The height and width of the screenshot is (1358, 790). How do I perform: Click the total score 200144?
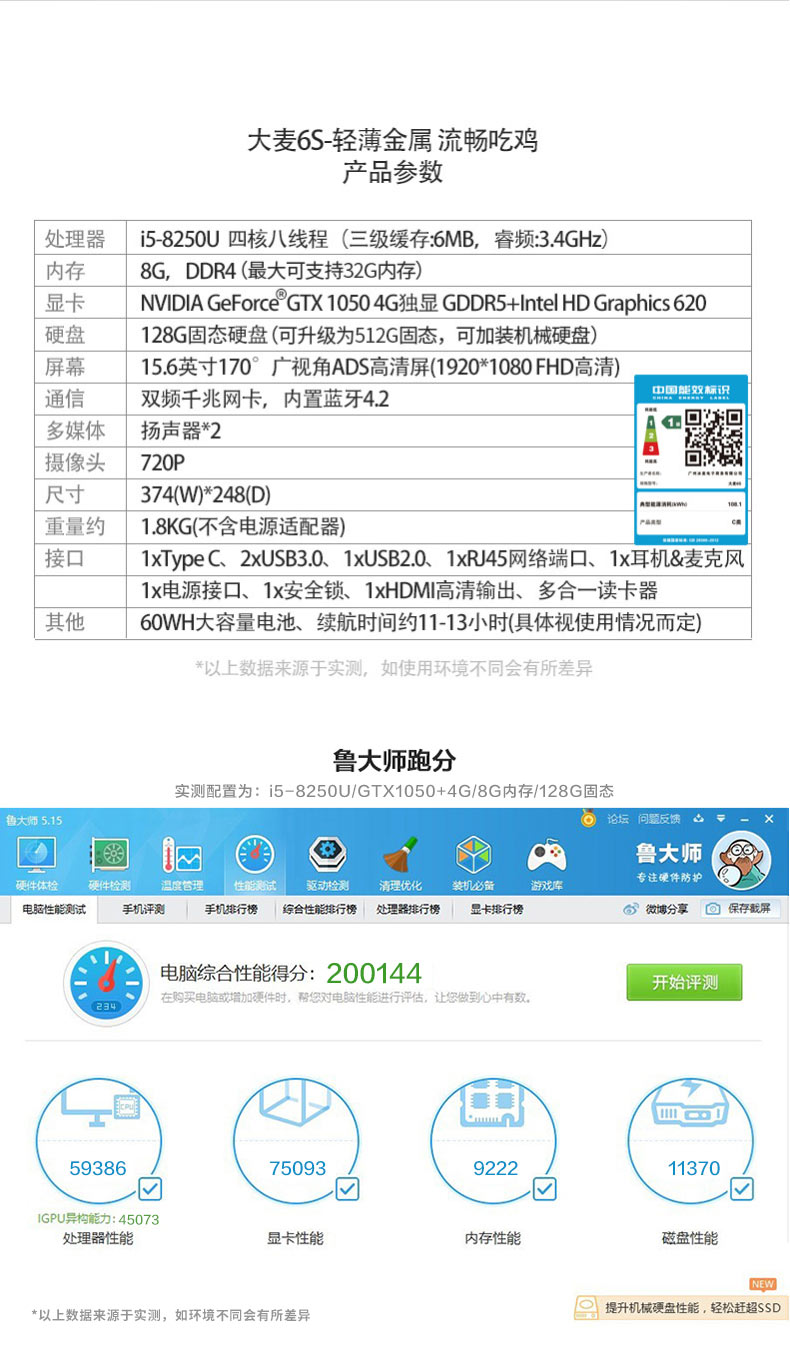point(374,973)
